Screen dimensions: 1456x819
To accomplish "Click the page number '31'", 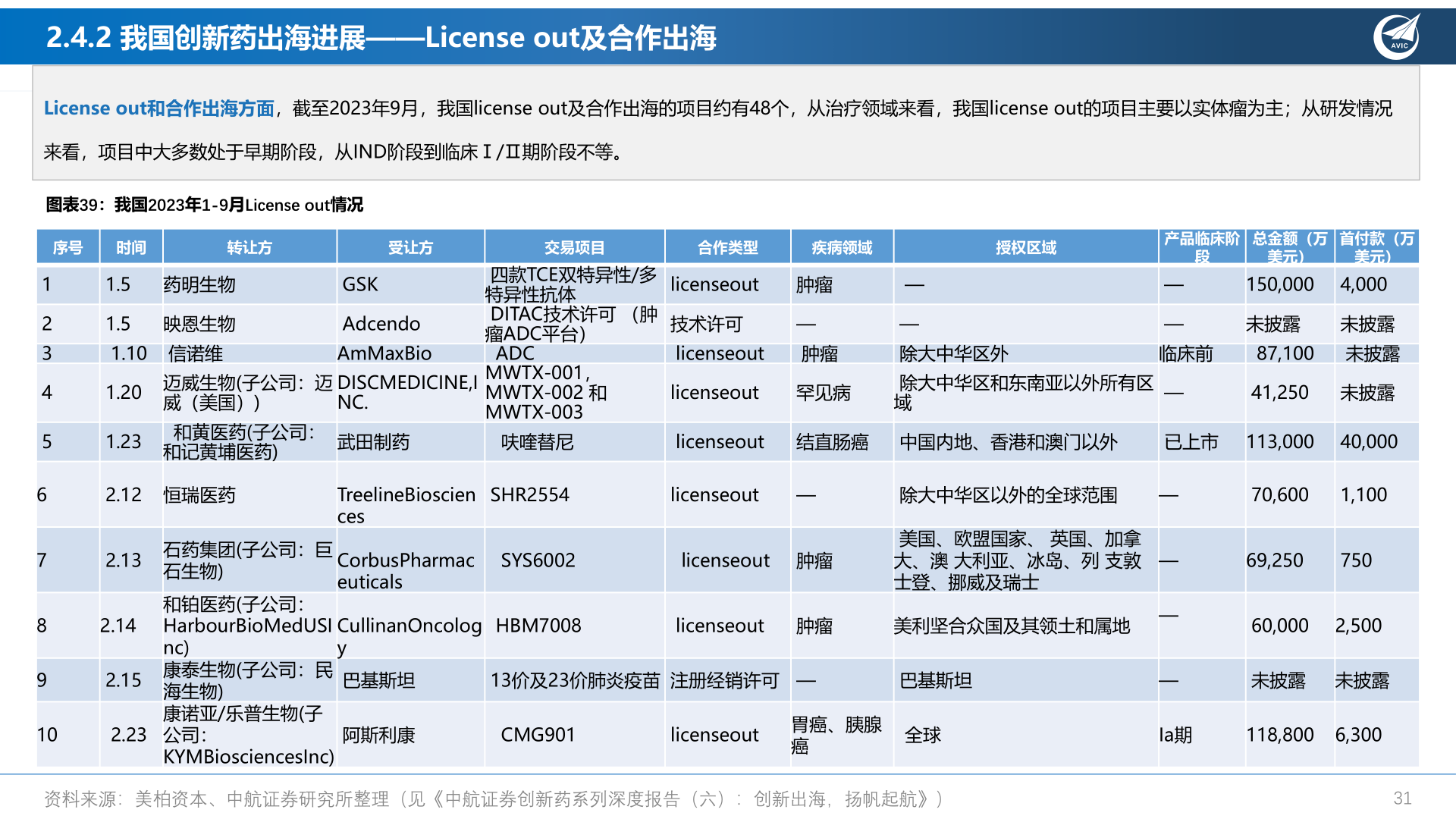I will tap(1402, 799).
